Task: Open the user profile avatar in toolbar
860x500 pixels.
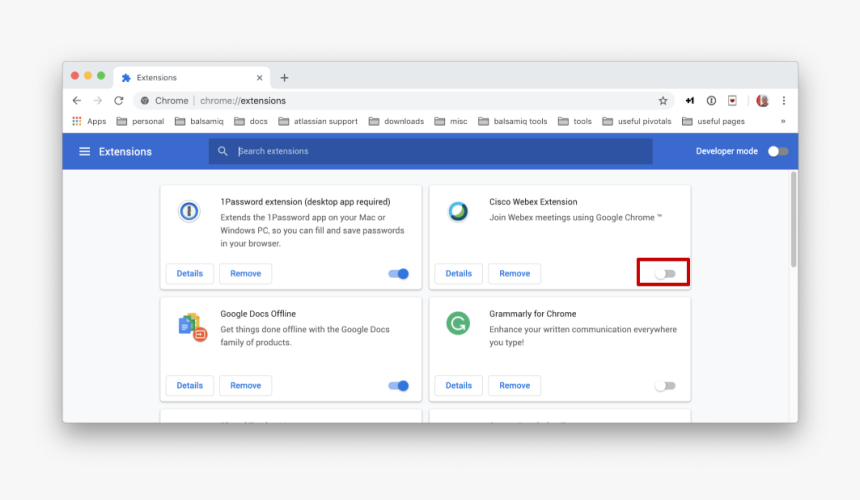Action: 762,101
